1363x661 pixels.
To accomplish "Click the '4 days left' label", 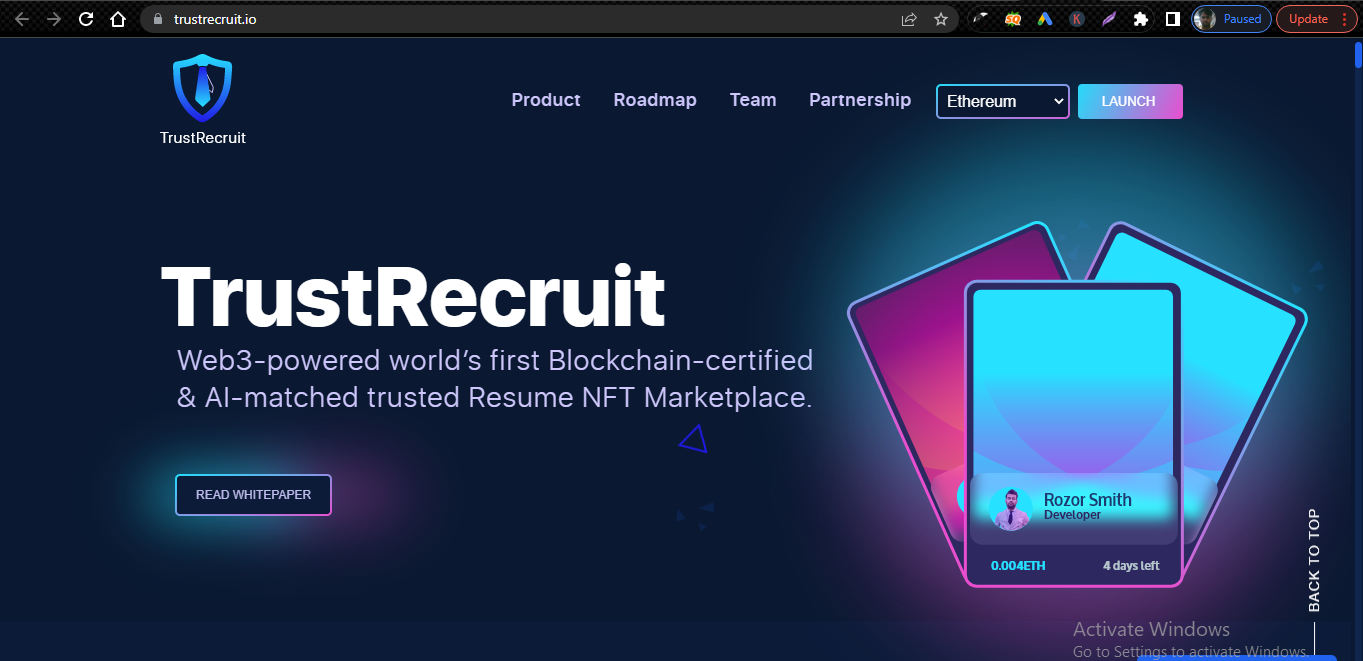I will point(1131,566).
